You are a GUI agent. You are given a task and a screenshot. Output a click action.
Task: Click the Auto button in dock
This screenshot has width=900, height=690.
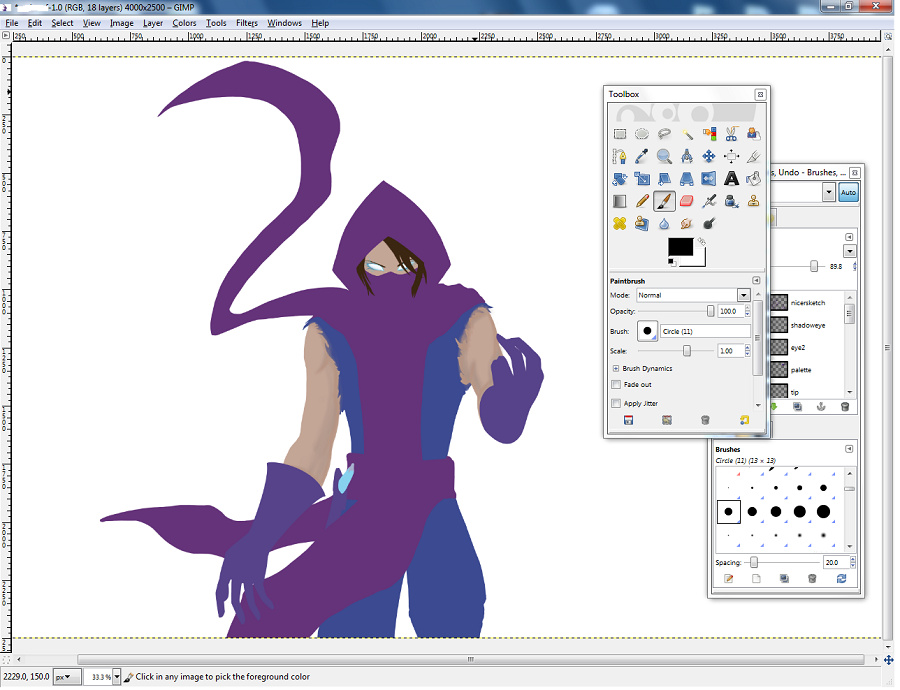click(848, 193)
